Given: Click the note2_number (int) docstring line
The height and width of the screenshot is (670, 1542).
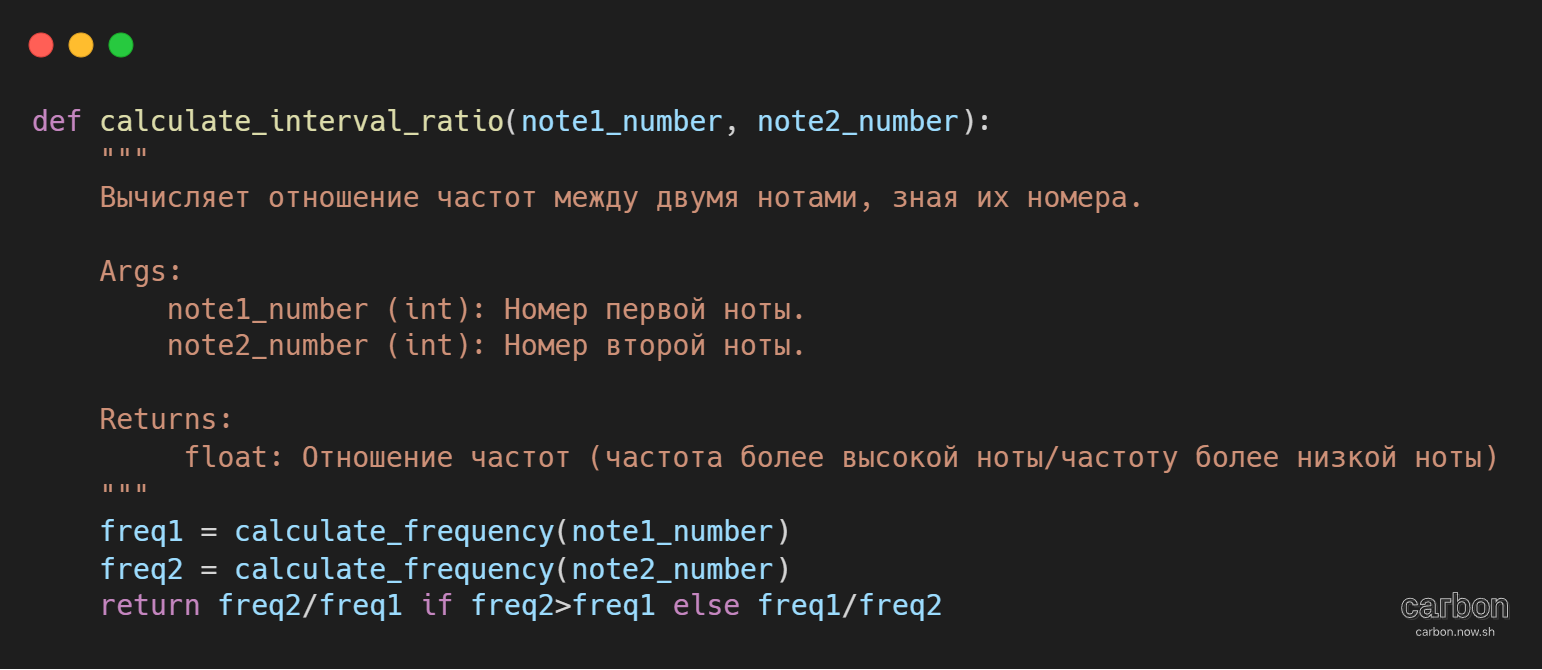Looking at the screenshot, I should (486, 346).
